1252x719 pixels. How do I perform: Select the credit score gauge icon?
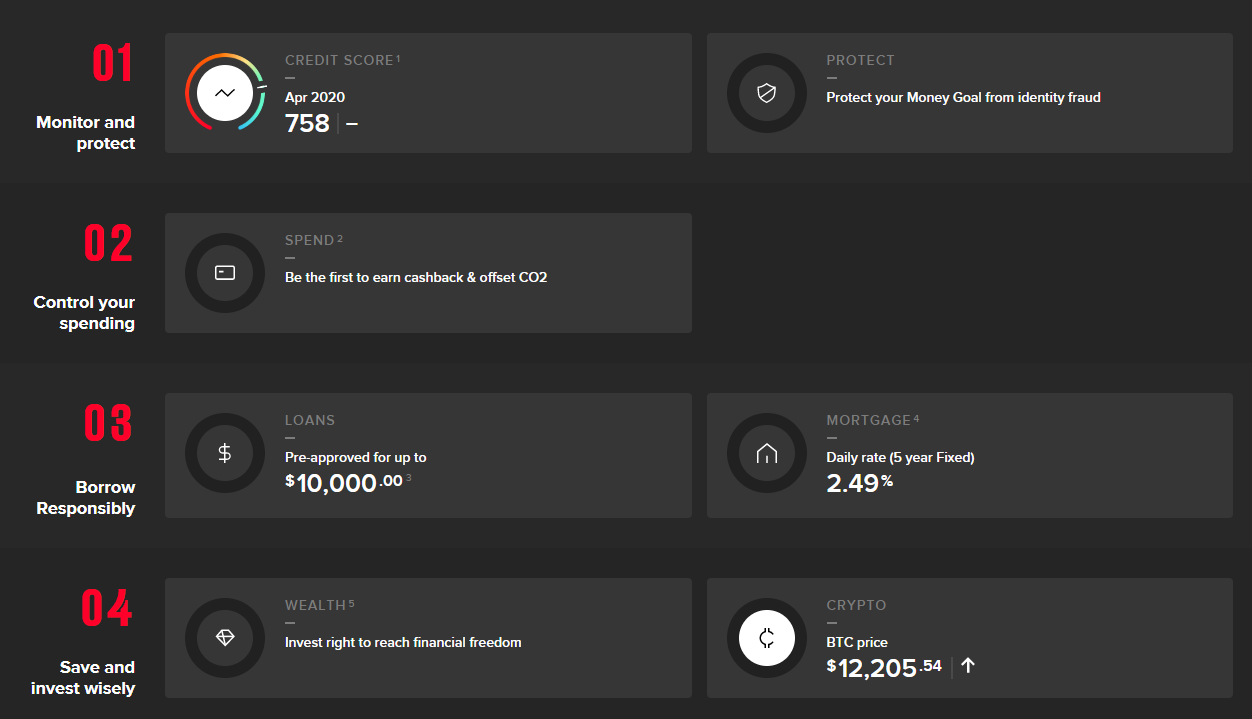[x=224, y=92]
